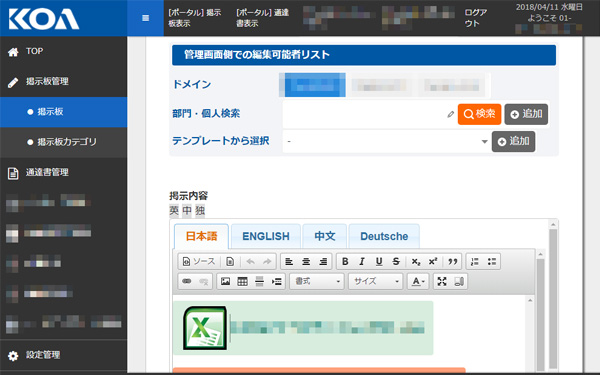The height and width of the screenshot is (375, 600).
Task: Open the テンプレートから選択 dropdown
Action: (387, 142)
